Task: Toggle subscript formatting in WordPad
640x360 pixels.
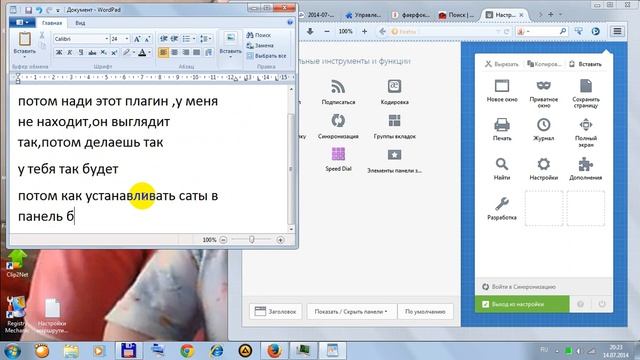Action: click(103, 52)
